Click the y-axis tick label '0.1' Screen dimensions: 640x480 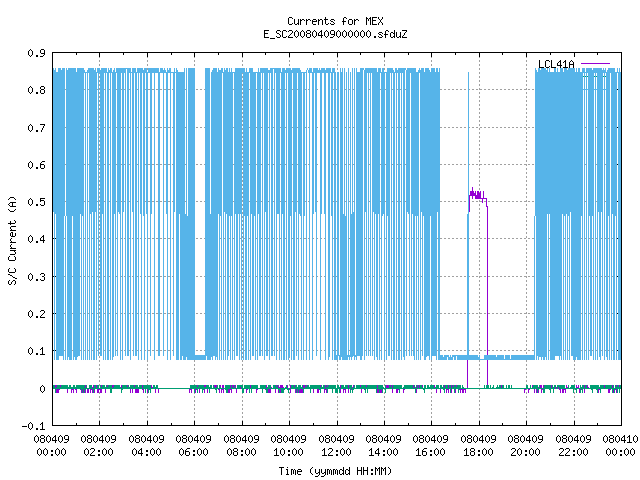36,351
